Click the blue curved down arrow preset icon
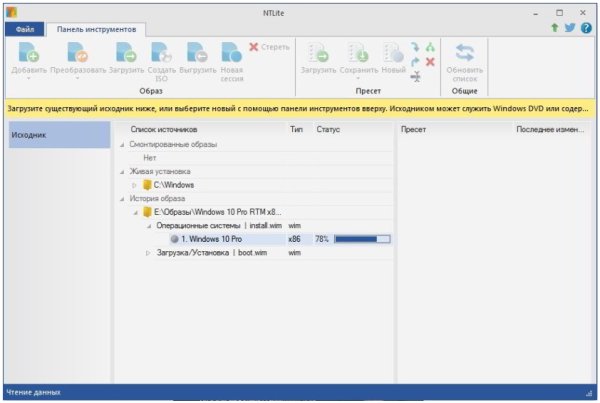 pos(415,47)
